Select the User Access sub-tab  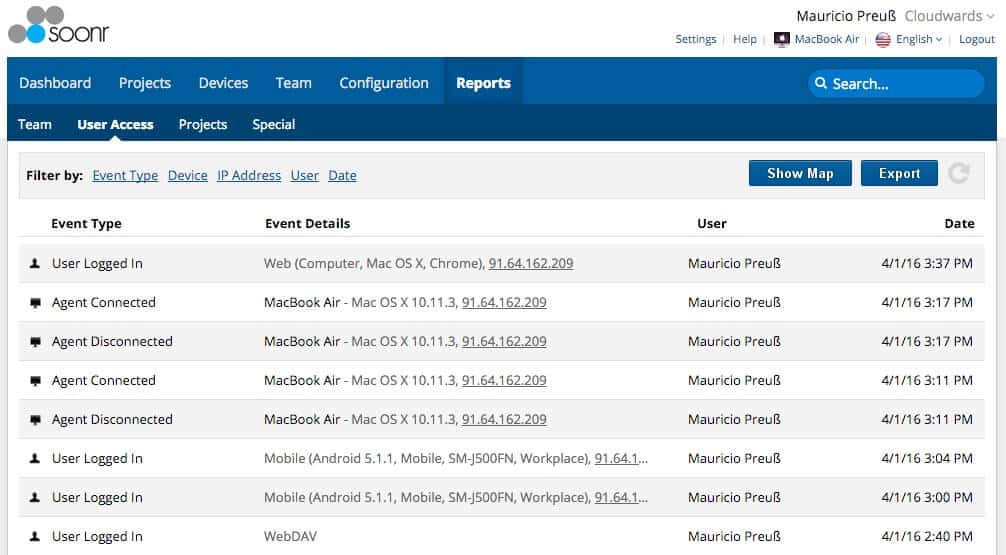[115, 124]
